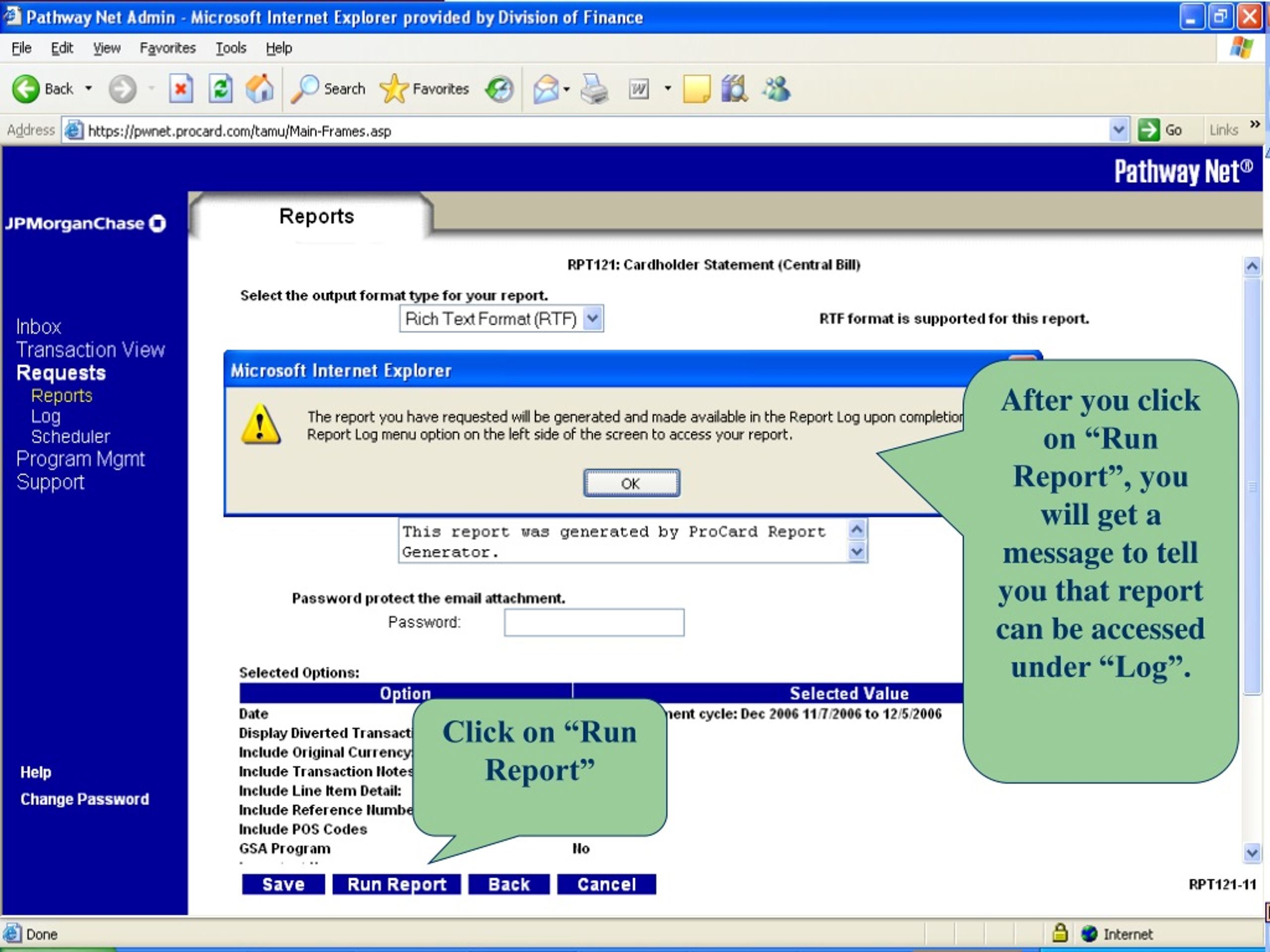Click the address bar URL field
This screenshot has width=1270, height=952.
(x=594, y=131)
